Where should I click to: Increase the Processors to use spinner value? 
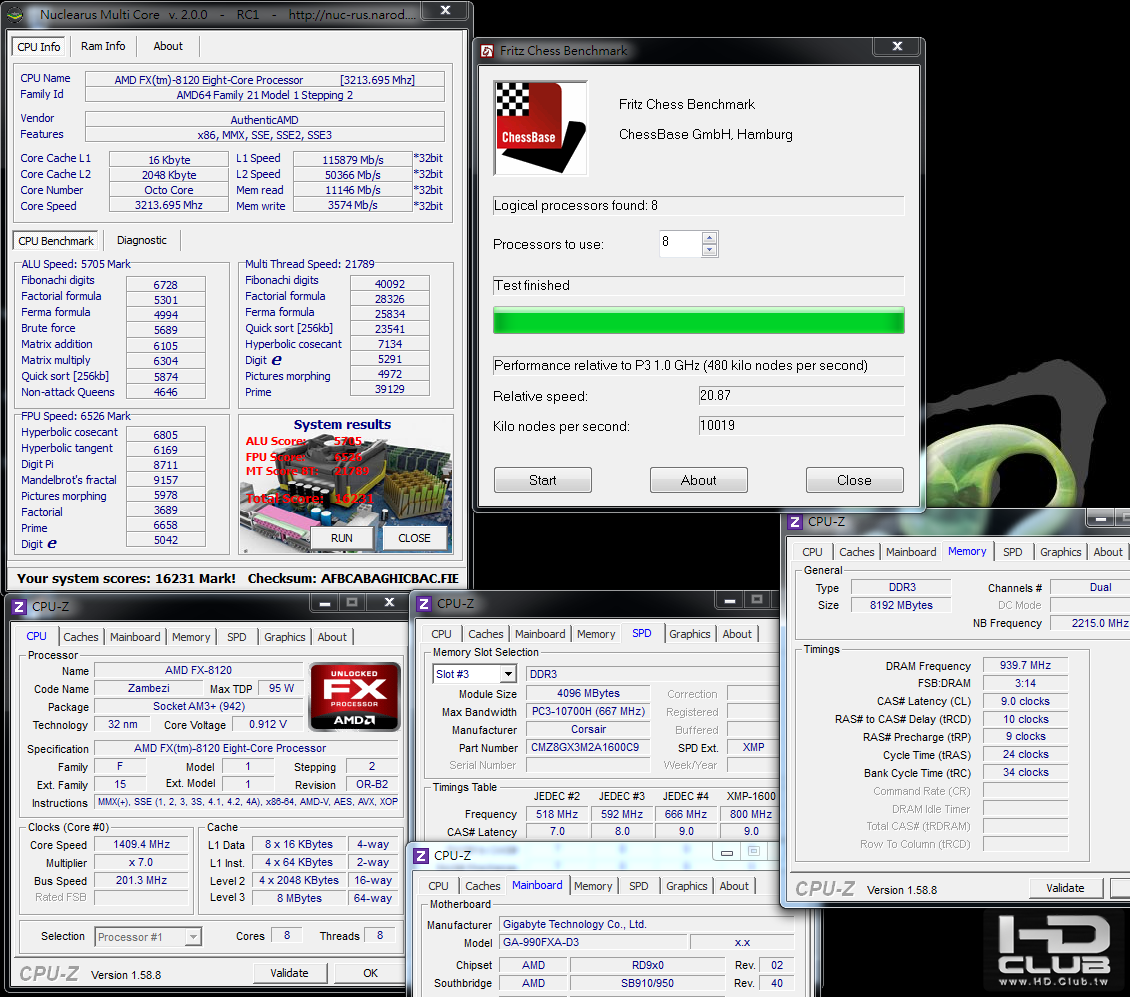click(709, 238)
